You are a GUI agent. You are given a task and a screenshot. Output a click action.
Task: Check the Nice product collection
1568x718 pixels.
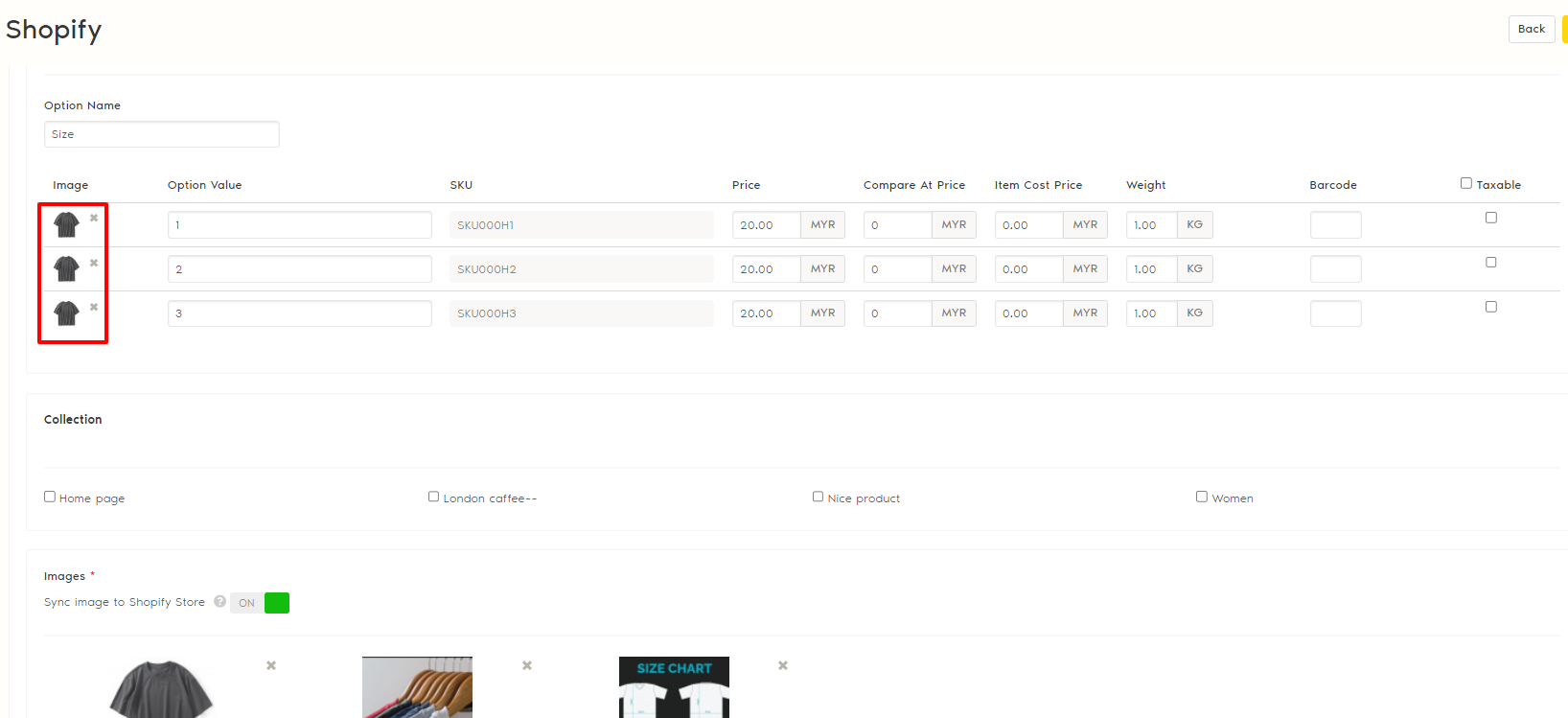(x=819, y=497)
